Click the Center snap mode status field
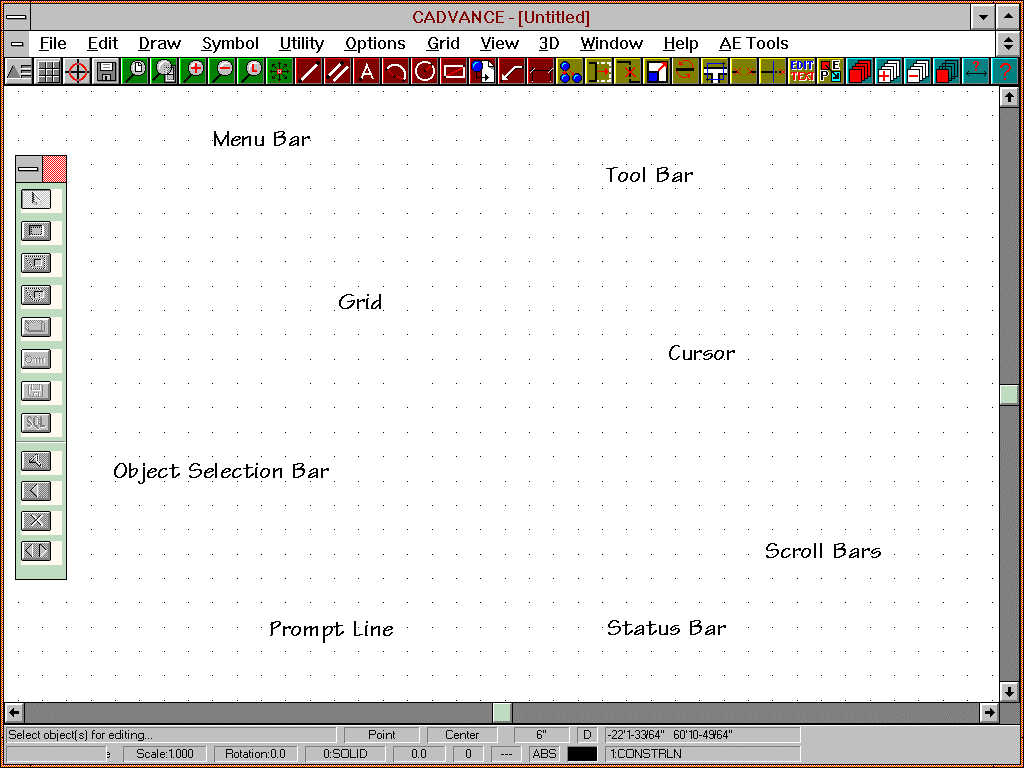1024x768 pixels. pyautogui.click(x=462, y=735)
